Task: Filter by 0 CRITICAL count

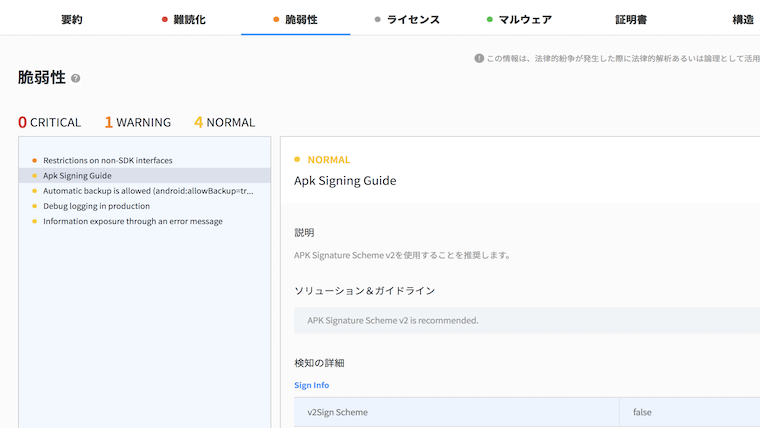Action: (x=49, y=122)
